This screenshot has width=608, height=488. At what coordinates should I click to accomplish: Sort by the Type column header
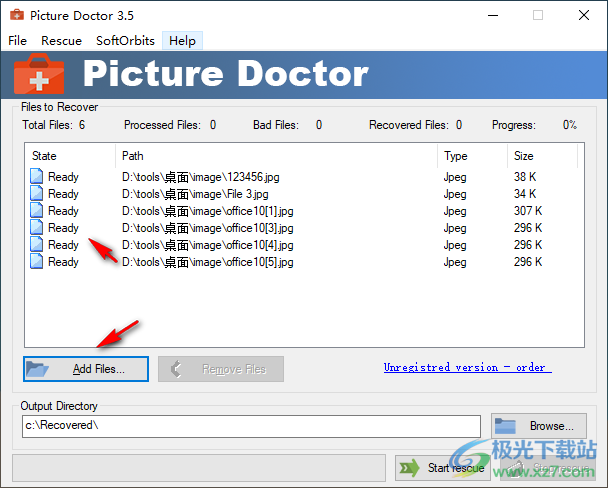473,156
